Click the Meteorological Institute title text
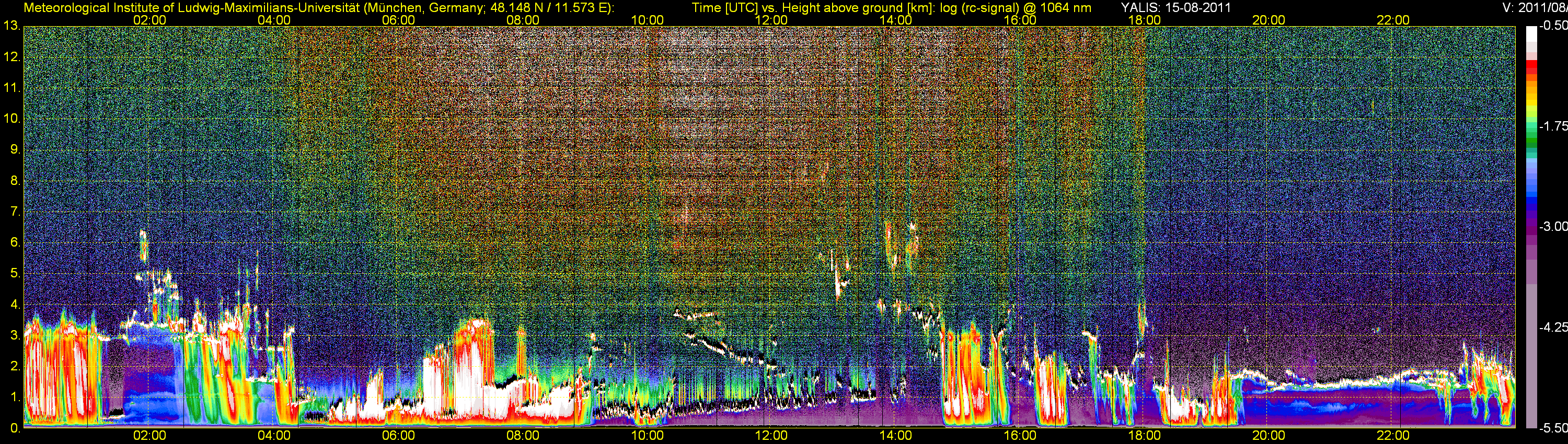Viewport: 1568px width, 444px height. click(318, 8)
